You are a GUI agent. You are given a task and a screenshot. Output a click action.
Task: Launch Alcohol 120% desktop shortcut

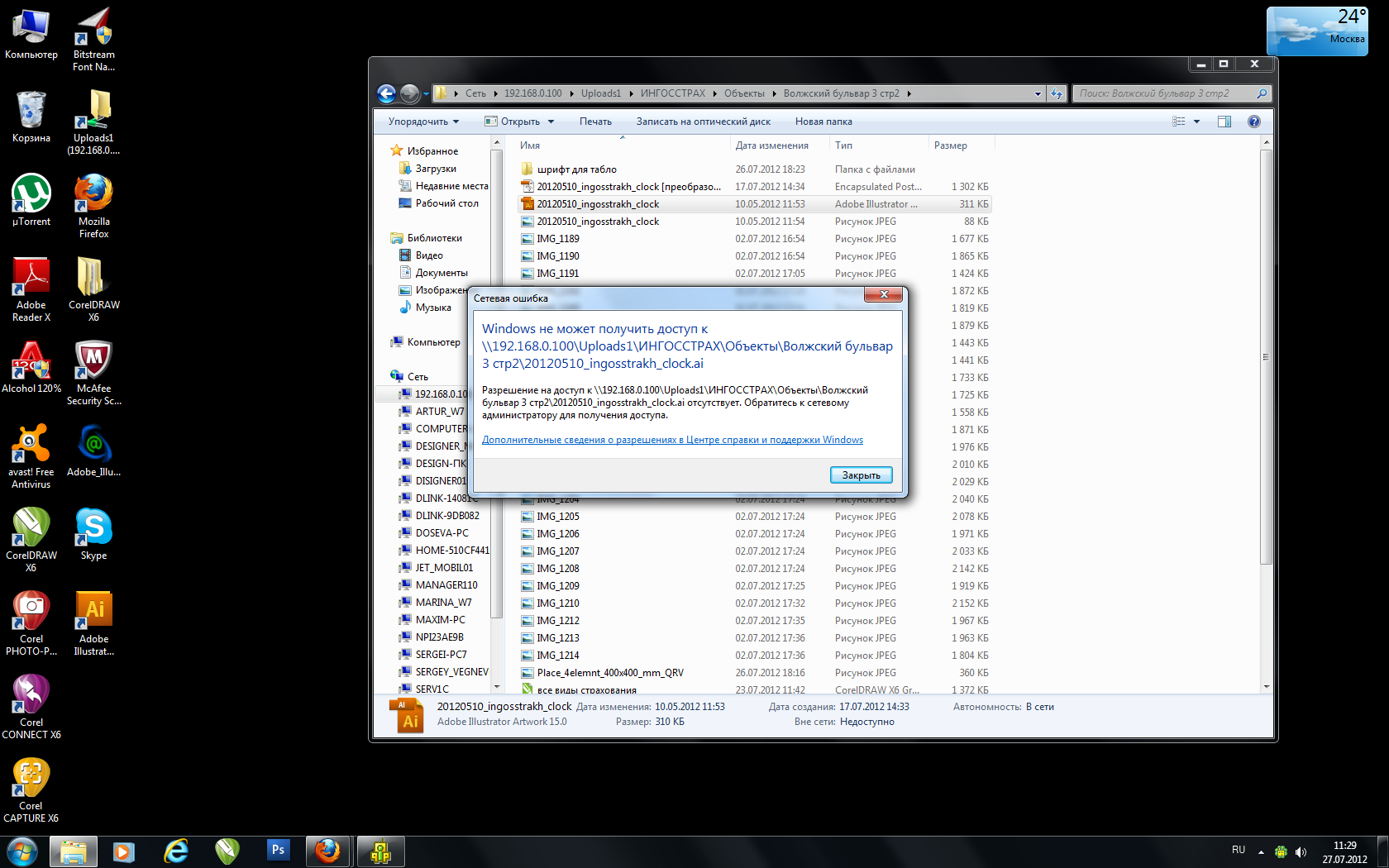point(31,367)
